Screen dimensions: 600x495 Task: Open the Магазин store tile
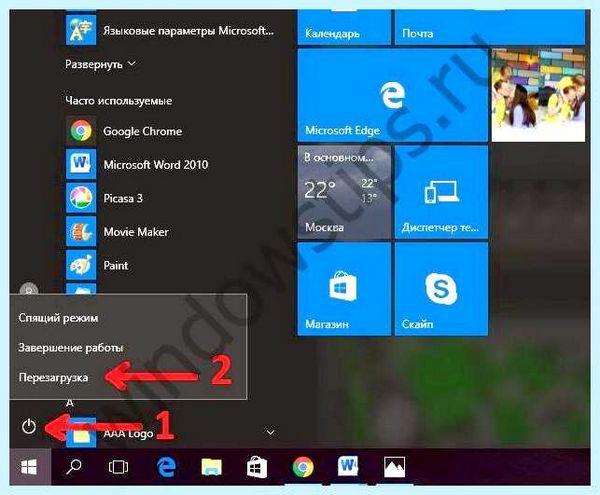click(x=344, y=290)
